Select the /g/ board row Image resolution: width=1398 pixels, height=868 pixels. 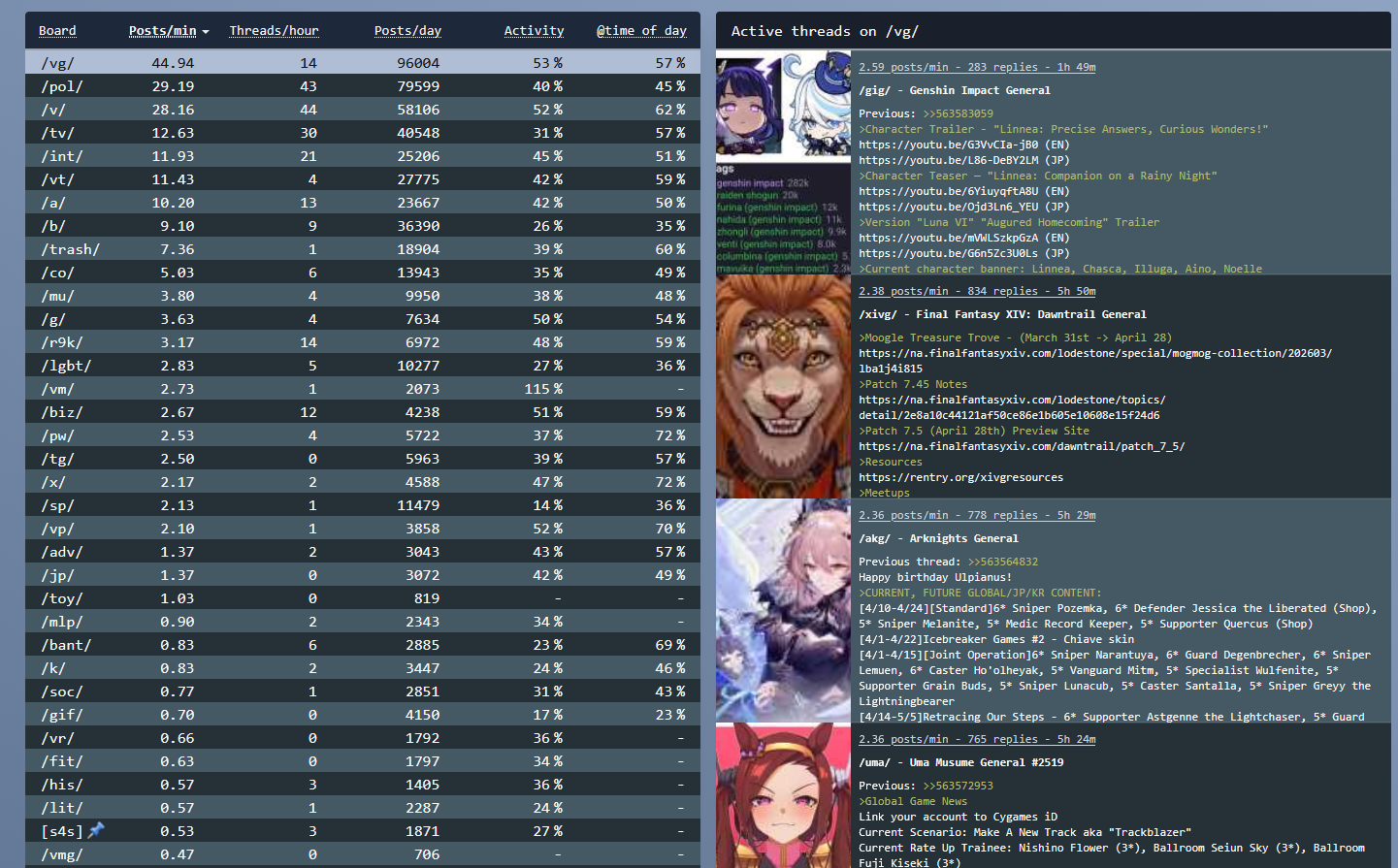point(363,318)
